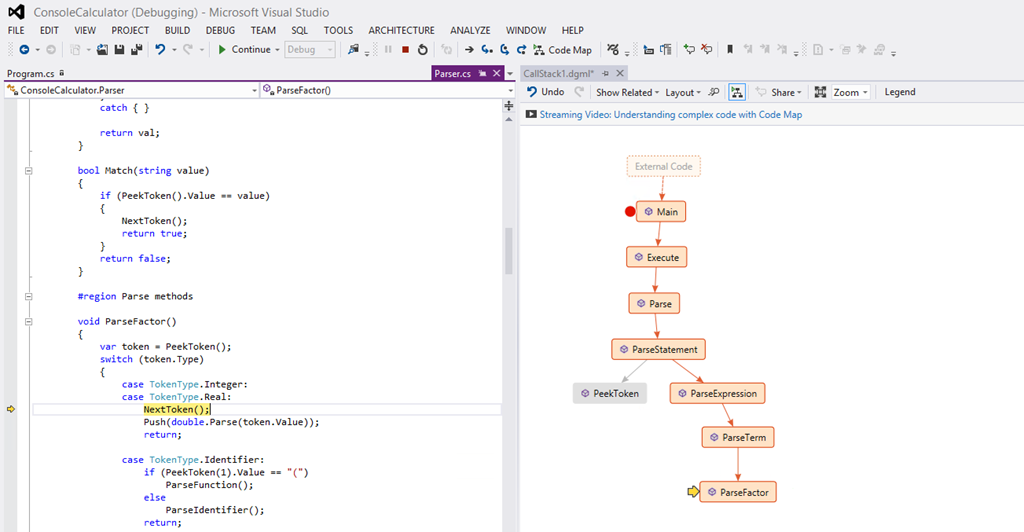Click the Restart debugging icon
This screenshot has height=532, width=1024.
(422, 49)
